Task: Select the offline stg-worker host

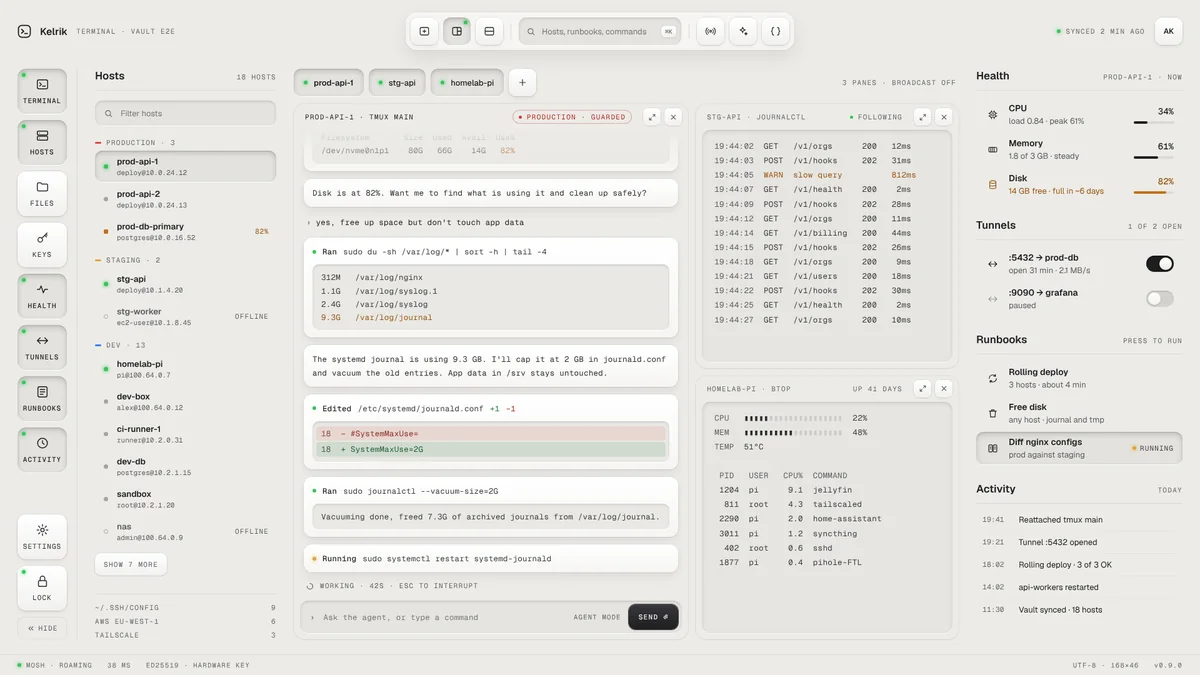Action: [x=185, y=316]
